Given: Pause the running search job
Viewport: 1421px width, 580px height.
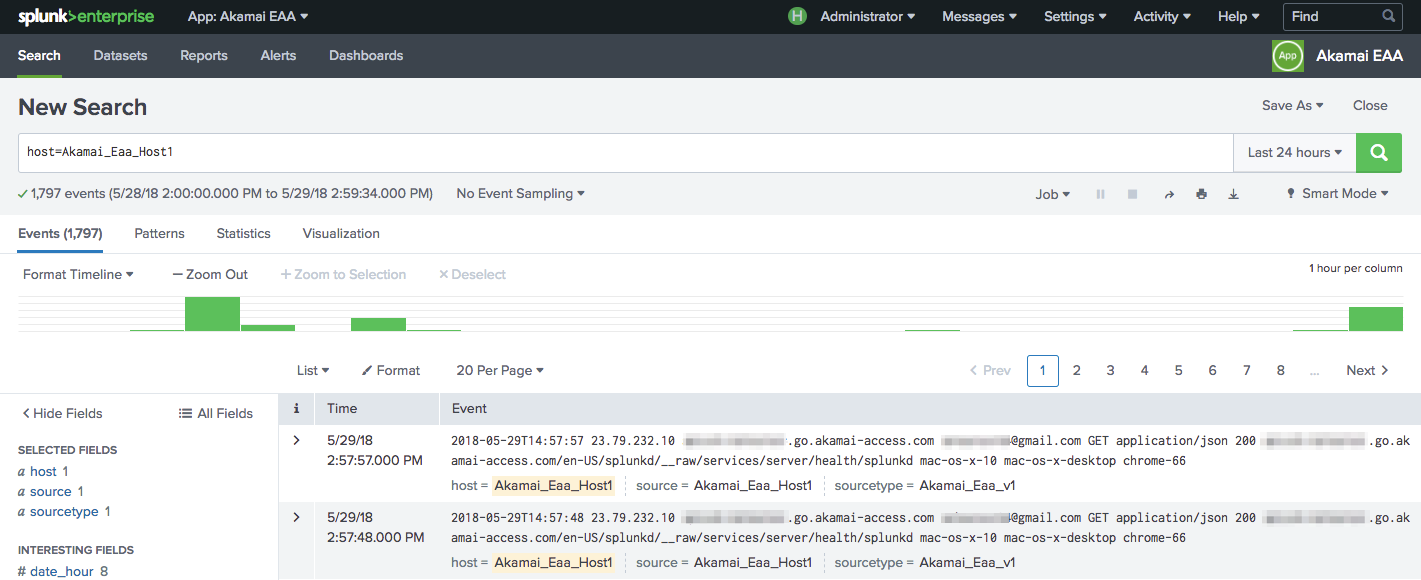Looking at the screenshot, I should [1100, 194].
